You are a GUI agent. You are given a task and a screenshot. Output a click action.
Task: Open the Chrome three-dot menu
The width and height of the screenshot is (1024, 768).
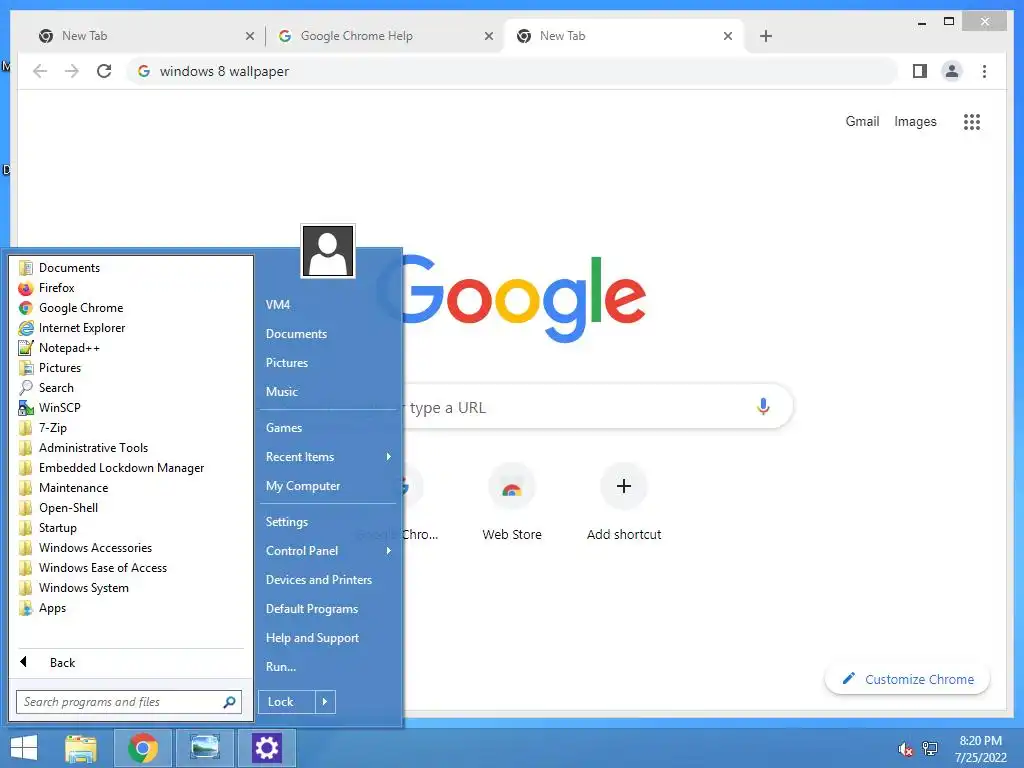point(984,71)
